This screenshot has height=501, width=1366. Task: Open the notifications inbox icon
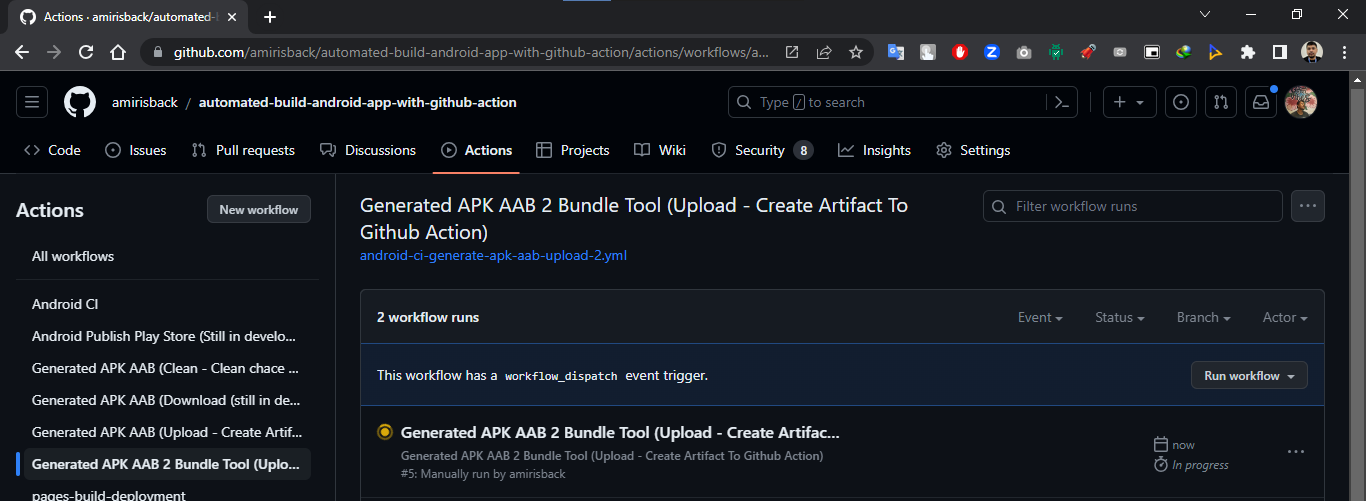pos(1261,102)
